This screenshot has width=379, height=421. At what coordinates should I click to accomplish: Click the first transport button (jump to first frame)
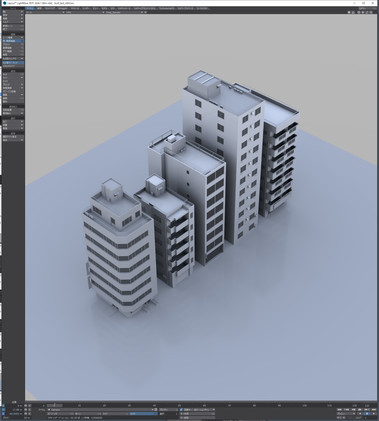(340, 409)
